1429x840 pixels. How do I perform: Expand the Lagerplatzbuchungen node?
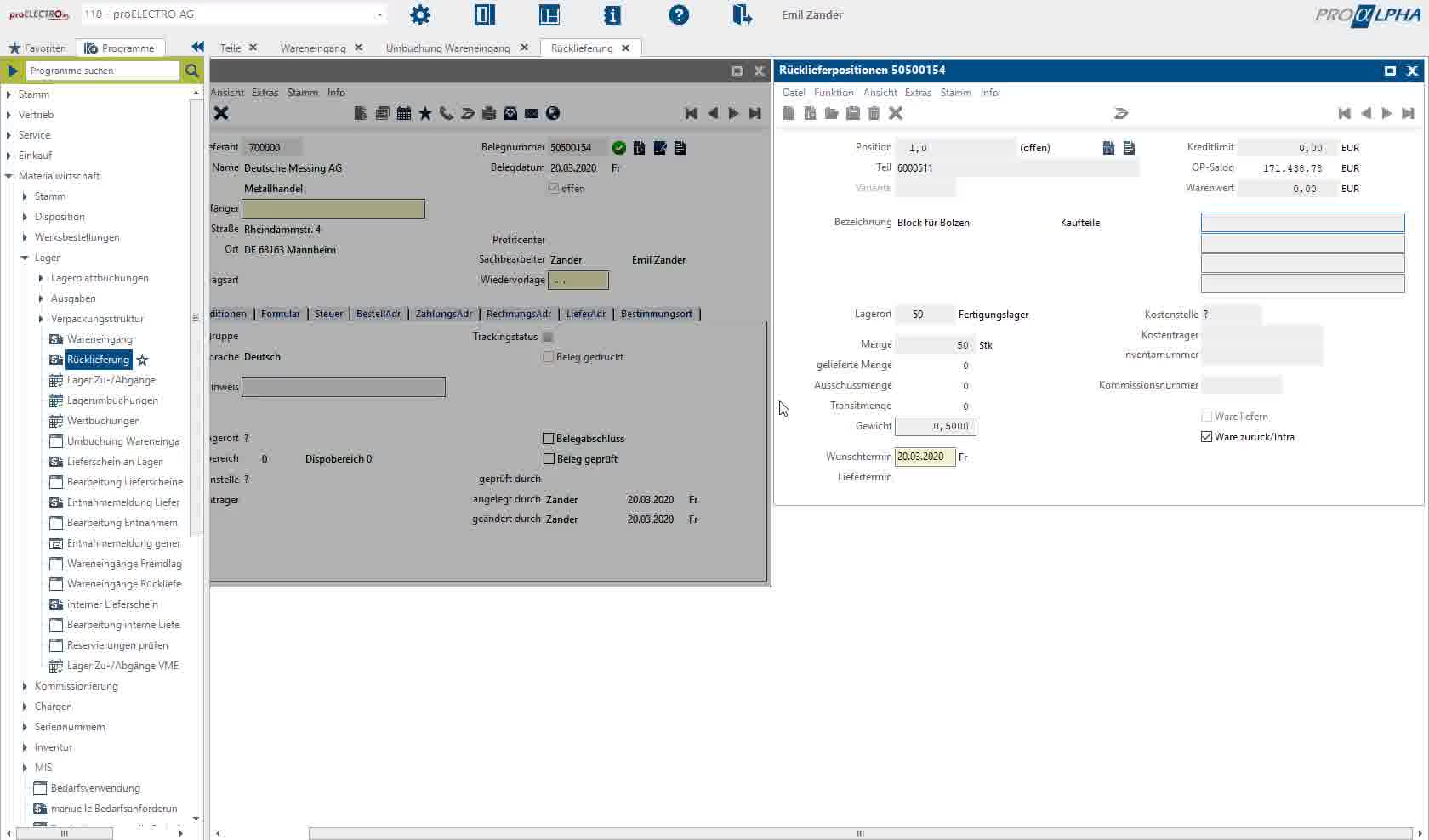point(41,278)
